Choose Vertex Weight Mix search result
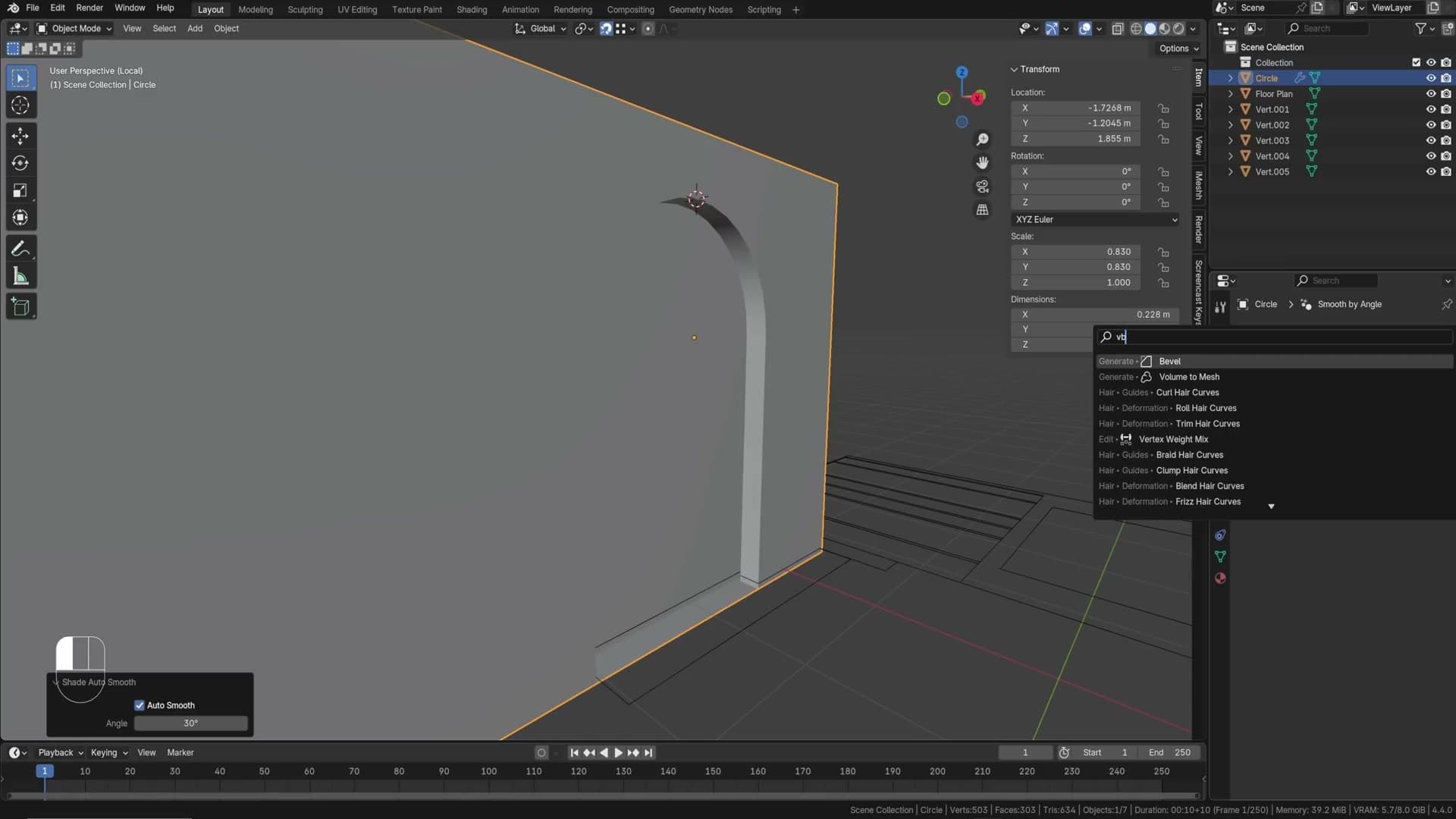Image resolution: width=1456 pixels, height=819 pixels. pos(1273,440)
